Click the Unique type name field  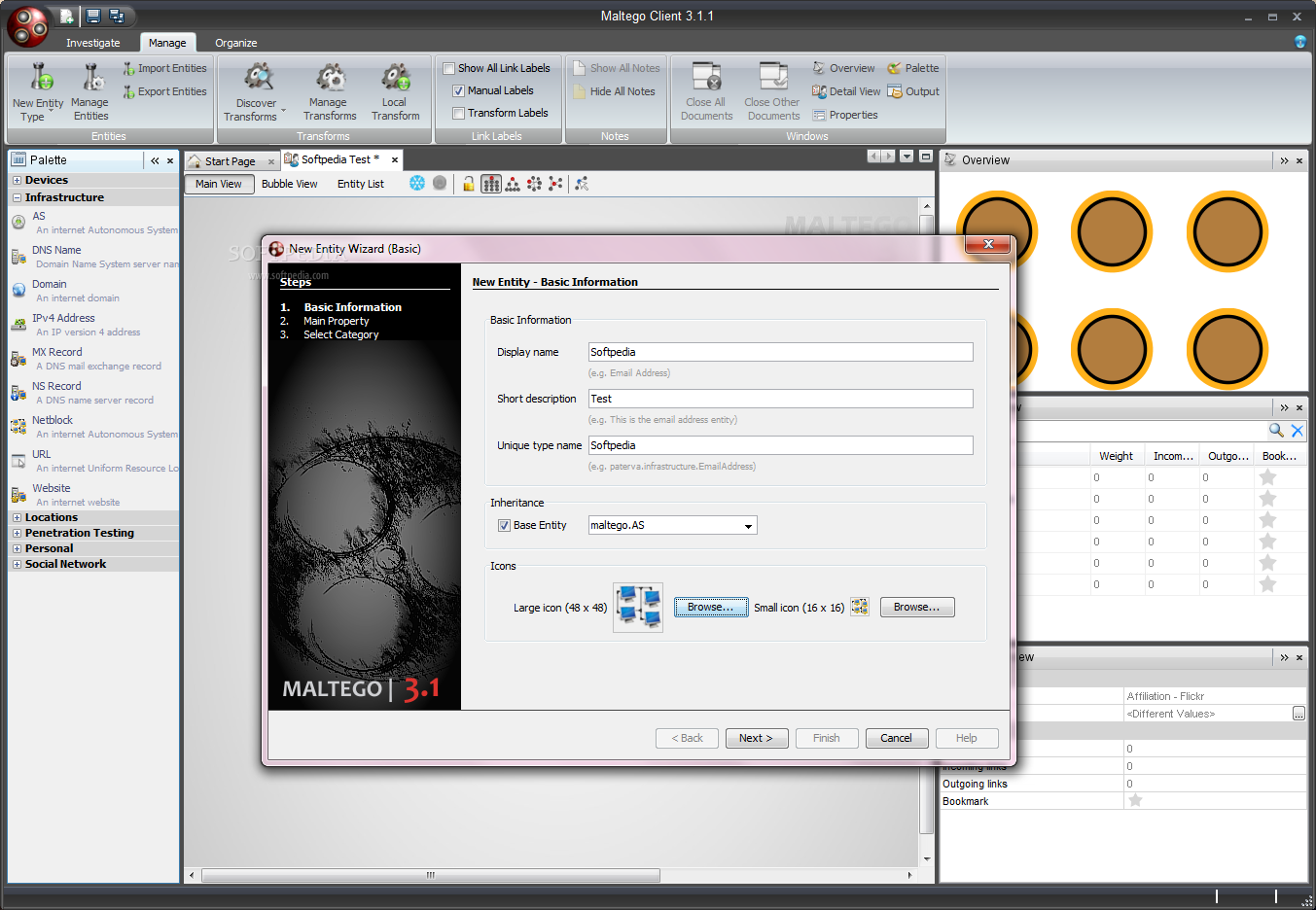click(x=781, y=445)
